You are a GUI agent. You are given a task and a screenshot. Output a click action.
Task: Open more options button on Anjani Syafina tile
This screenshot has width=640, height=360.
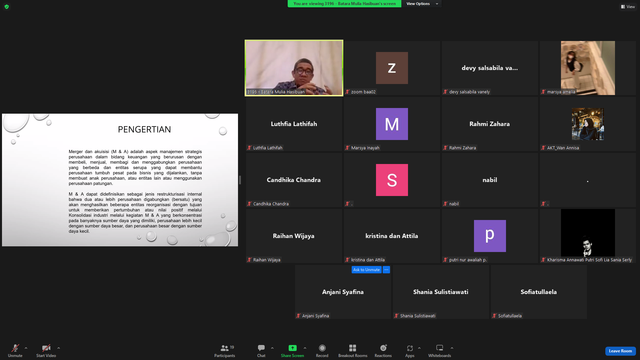click(387, 270)
